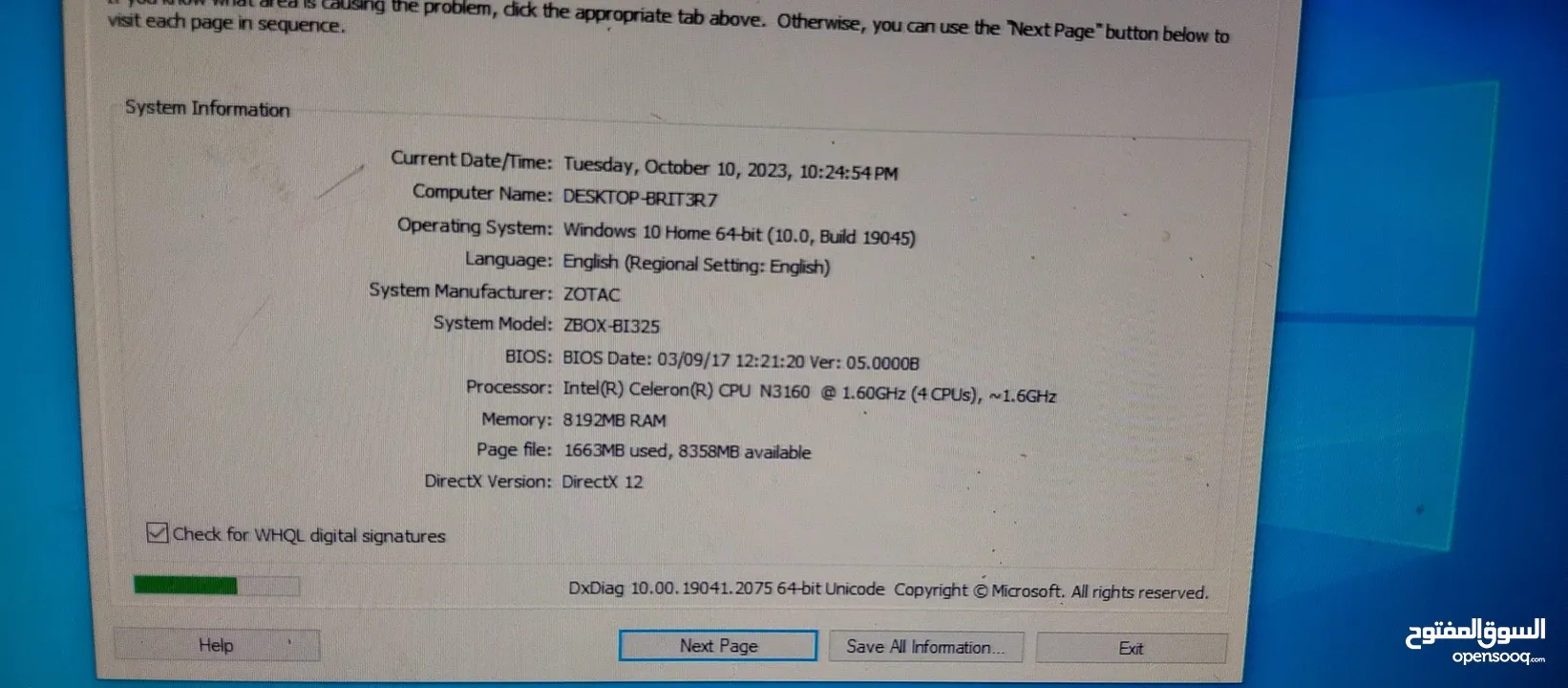The width and height of the screenshot is (1568, 688).
Task: Click the DirectX Version label
Action: [x=488, y=481]
